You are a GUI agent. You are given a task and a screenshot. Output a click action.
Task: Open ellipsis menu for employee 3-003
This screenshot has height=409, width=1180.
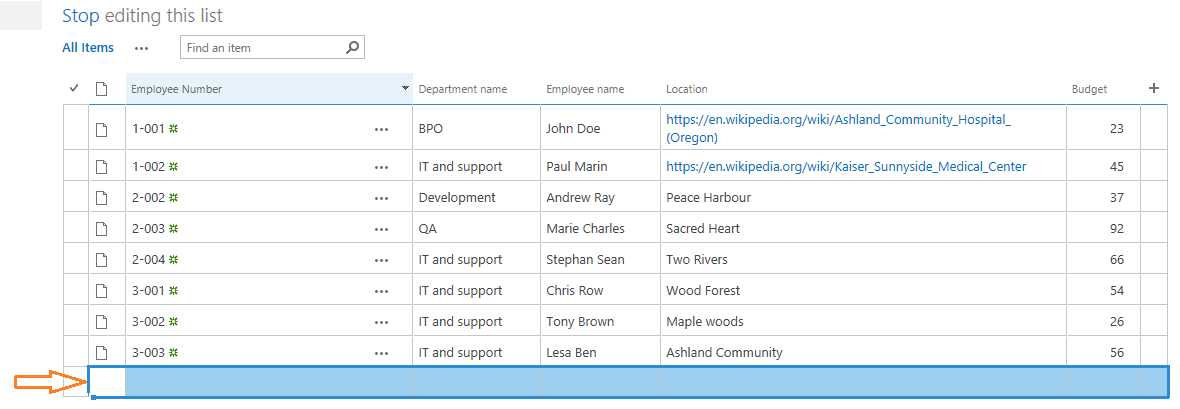tap(381, 353)
